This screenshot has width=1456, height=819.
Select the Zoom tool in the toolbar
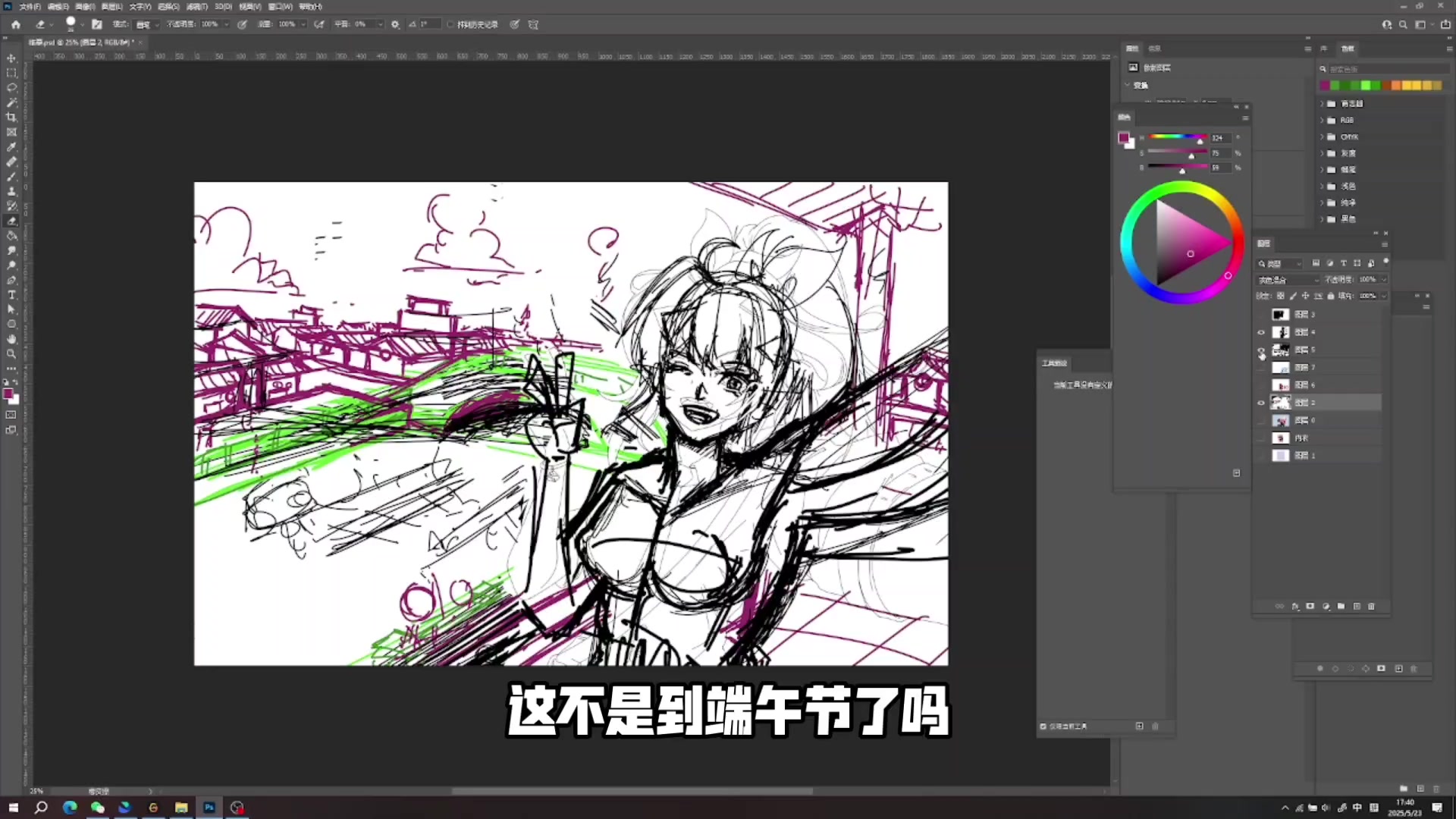click(11, 354)
